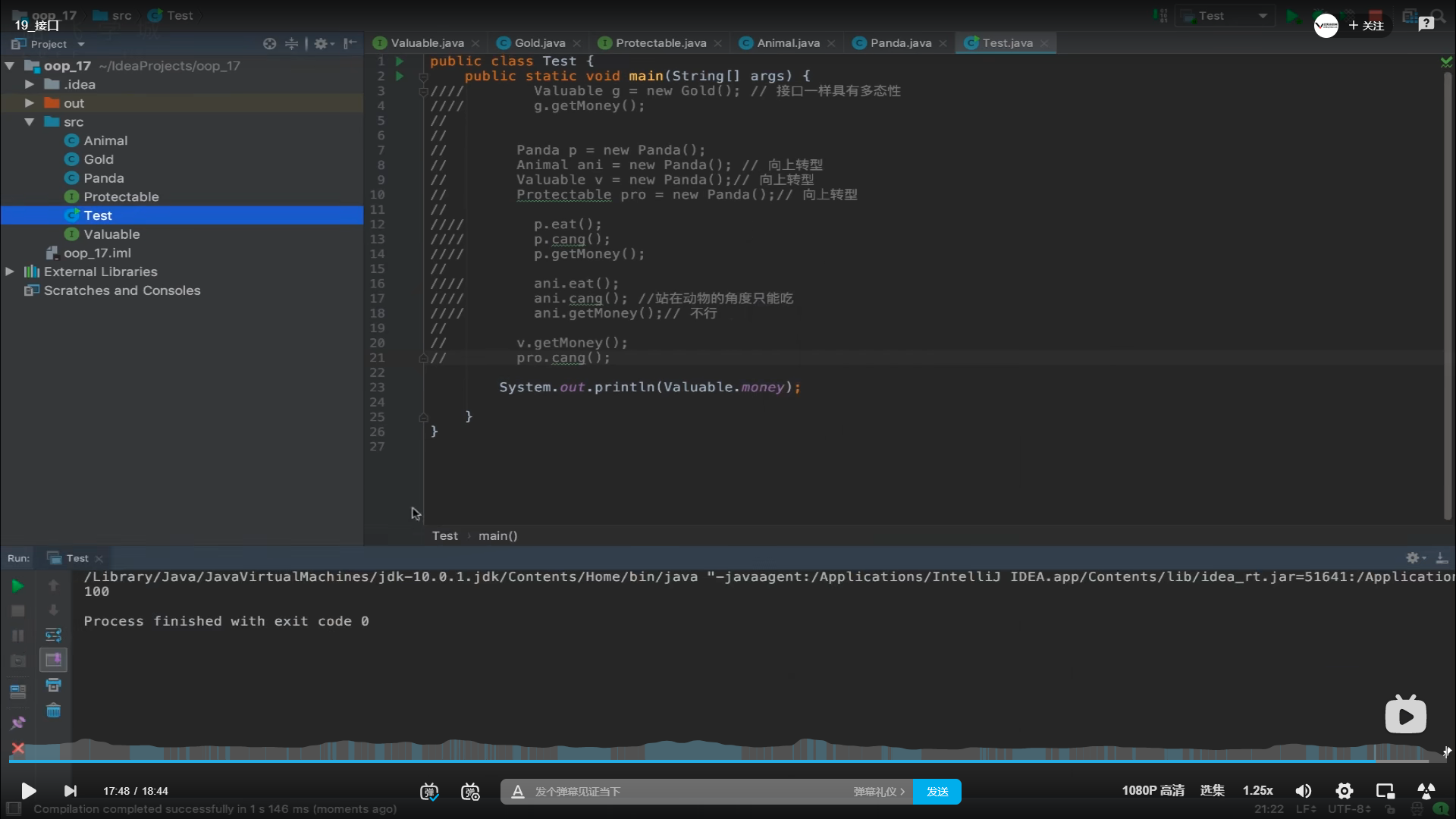Toggle picture-in-picture mode icon
The image size is (1456, 819).
click(x=1385, y=791)
